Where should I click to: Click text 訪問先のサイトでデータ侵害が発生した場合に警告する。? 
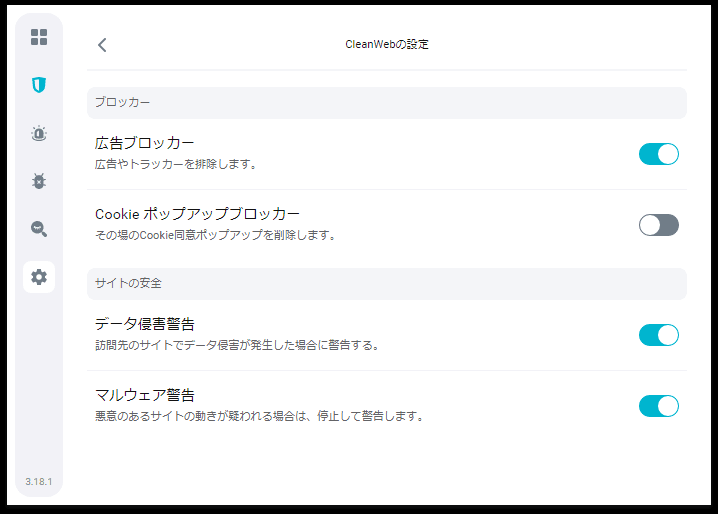point(237,345)
